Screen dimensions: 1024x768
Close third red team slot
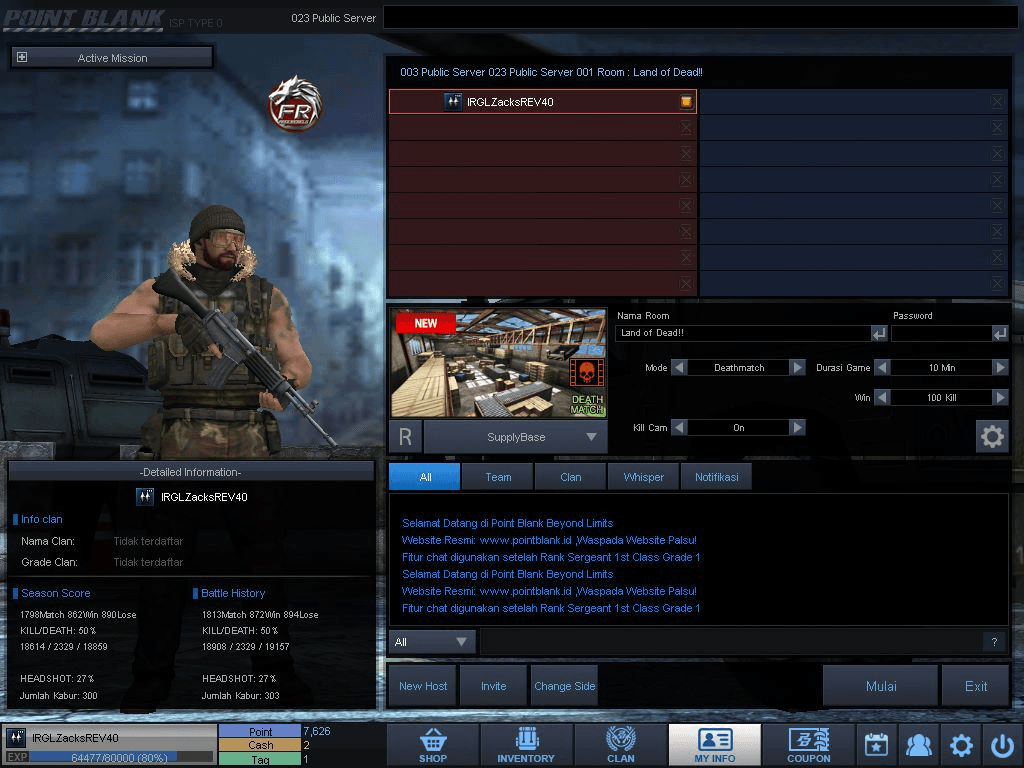click(686, 153)
